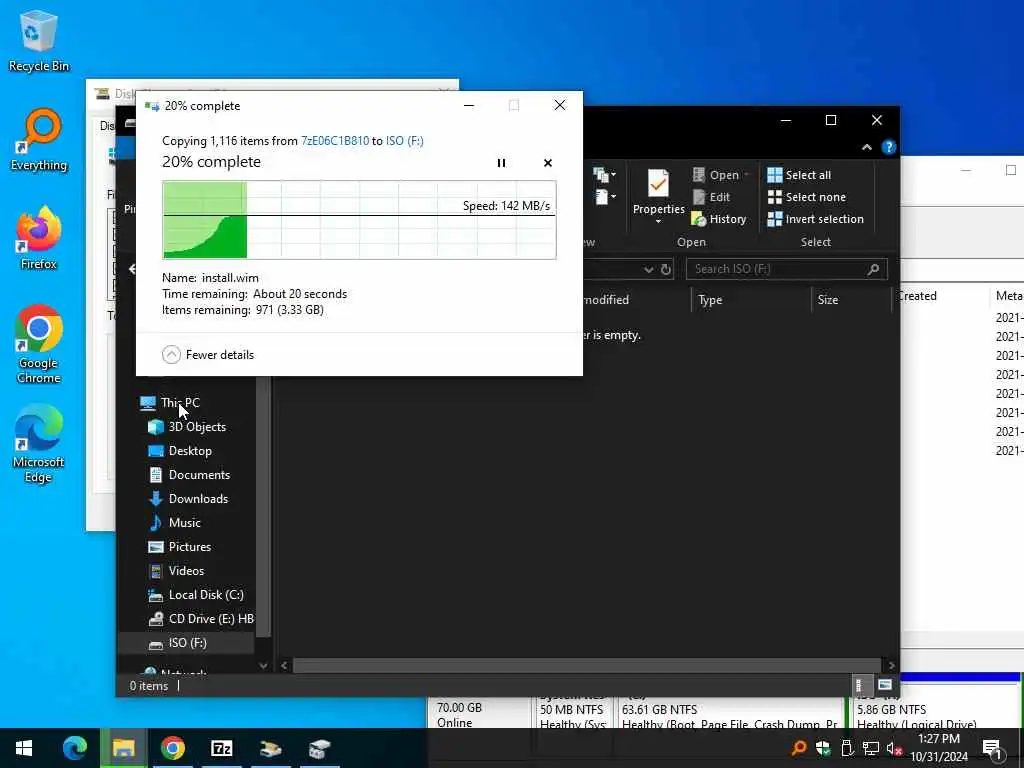The image size is (1024, 768).
Task: Click the muted volume tray icon
Action: [894, 748]
